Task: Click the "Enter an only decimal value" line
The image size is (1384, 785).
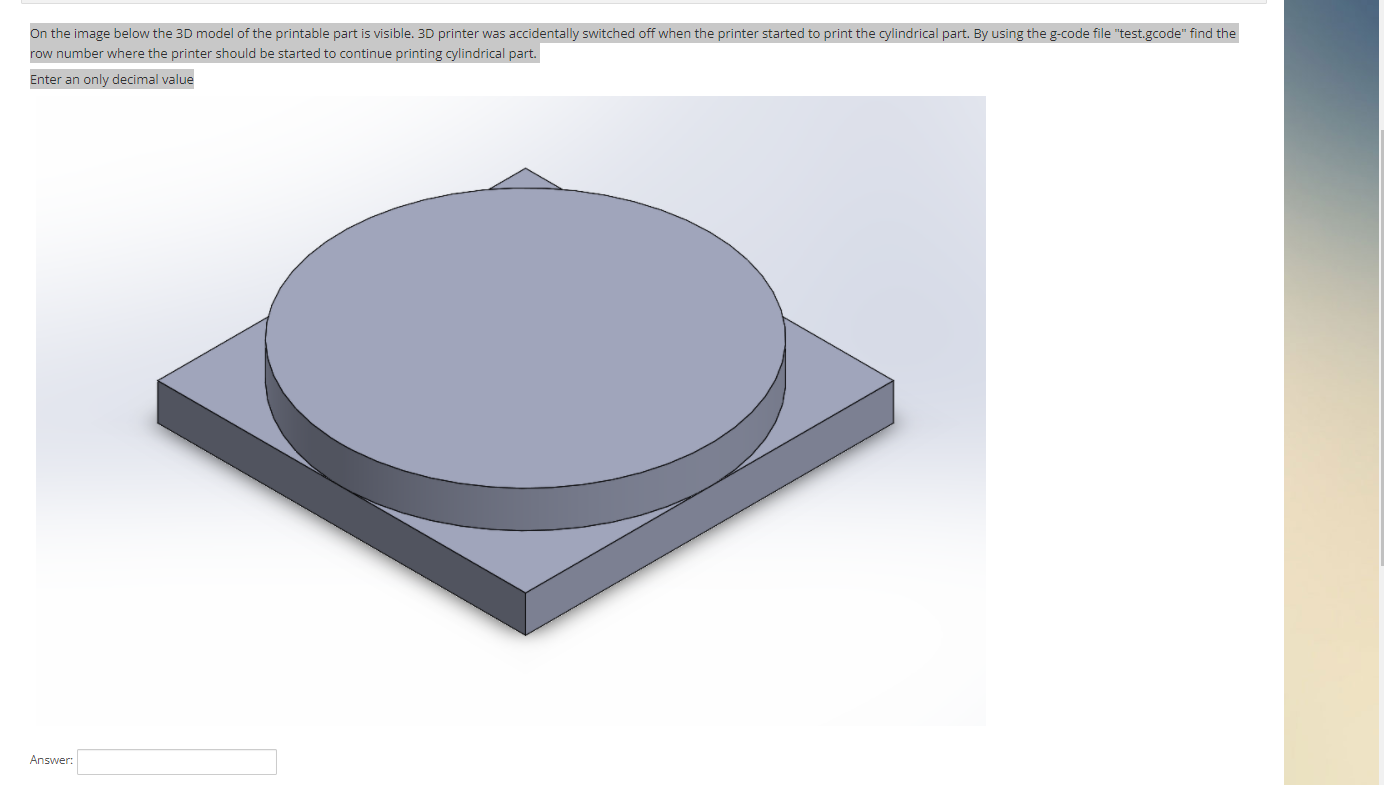Action: tap(111, 79)
